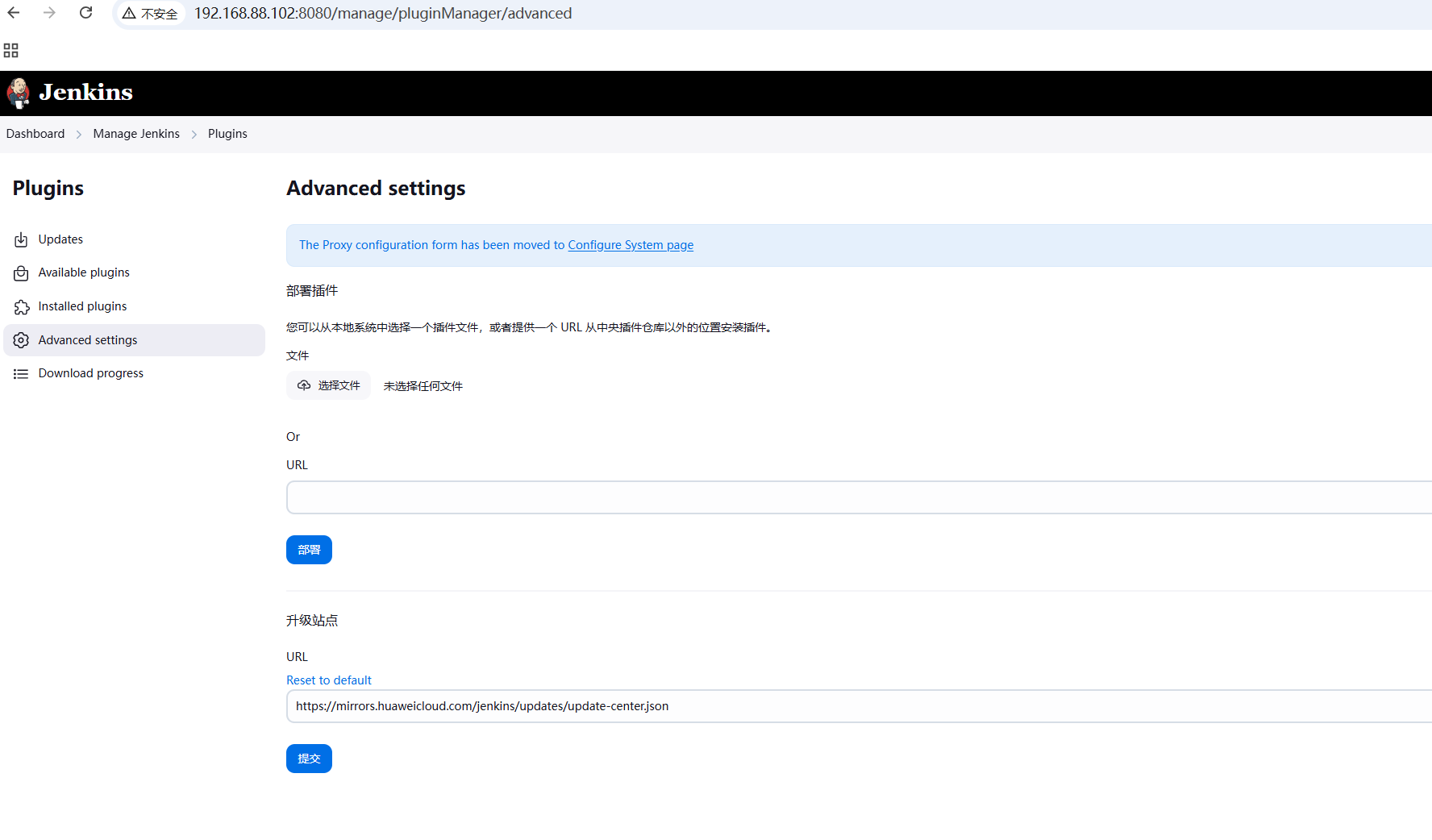
Task: Click the 文件 field label
Action: (x=298, y=356)
